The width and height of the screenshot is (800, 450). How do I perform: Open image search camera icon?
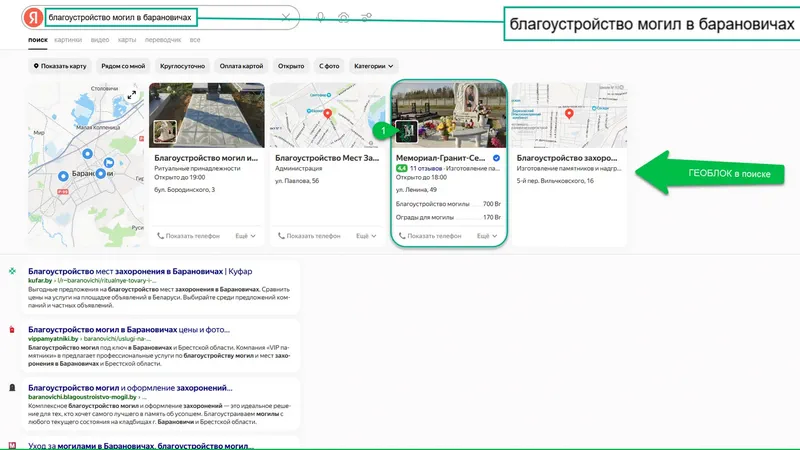point(344,17)
